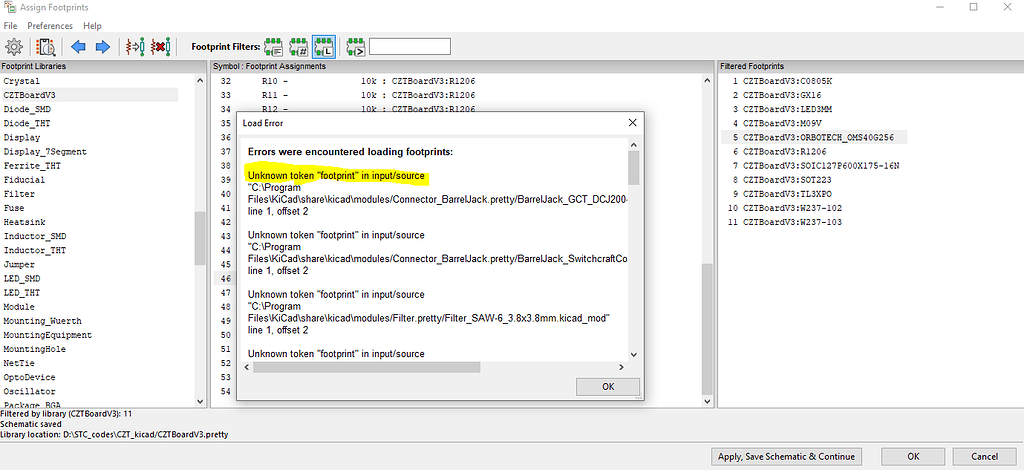View selected footprint in viewer
Image resolution: width=1024 pixels, height=470 pixels.
46,46
